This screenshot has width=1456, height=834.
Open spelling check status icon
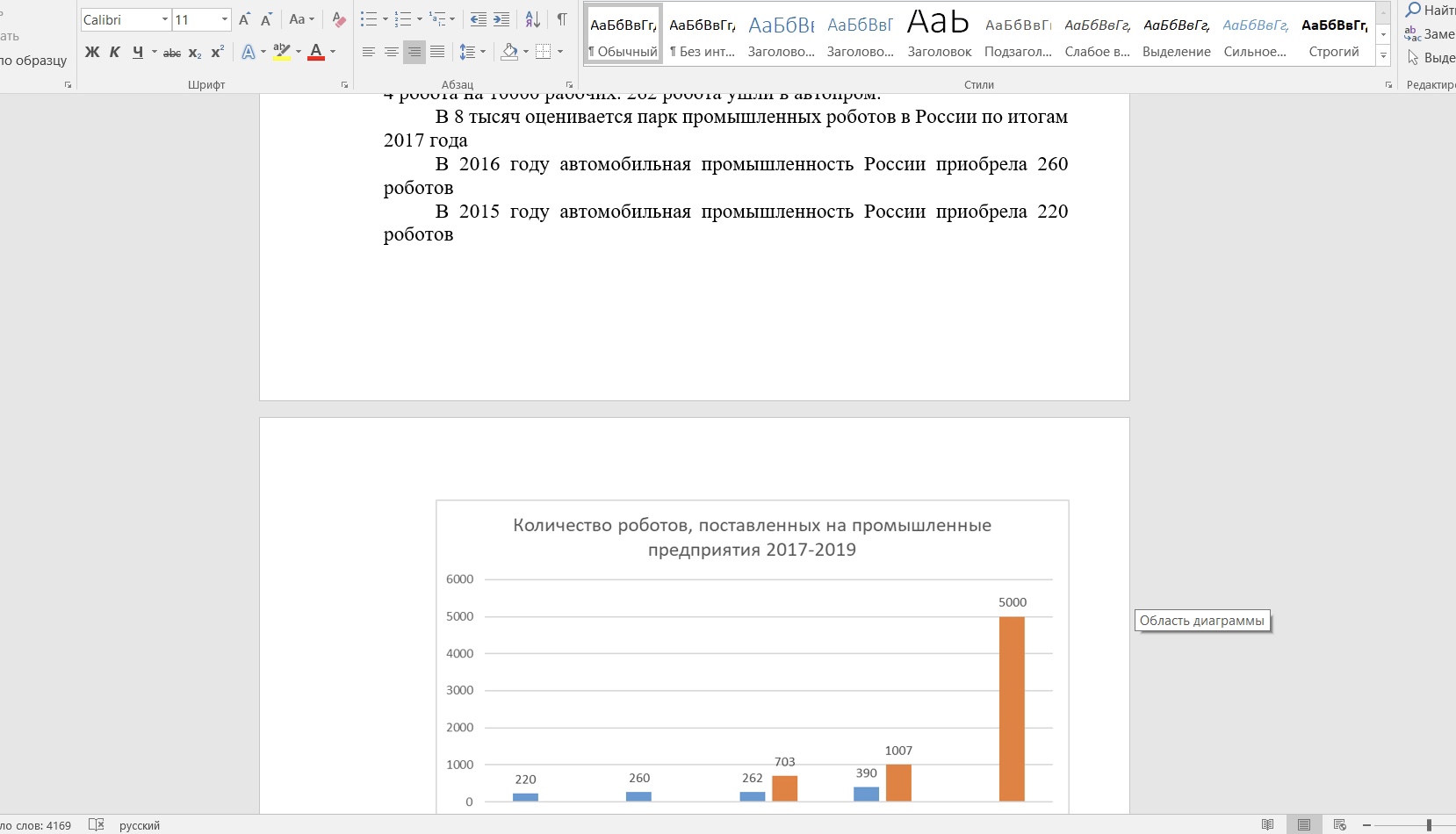coord(97,825)
